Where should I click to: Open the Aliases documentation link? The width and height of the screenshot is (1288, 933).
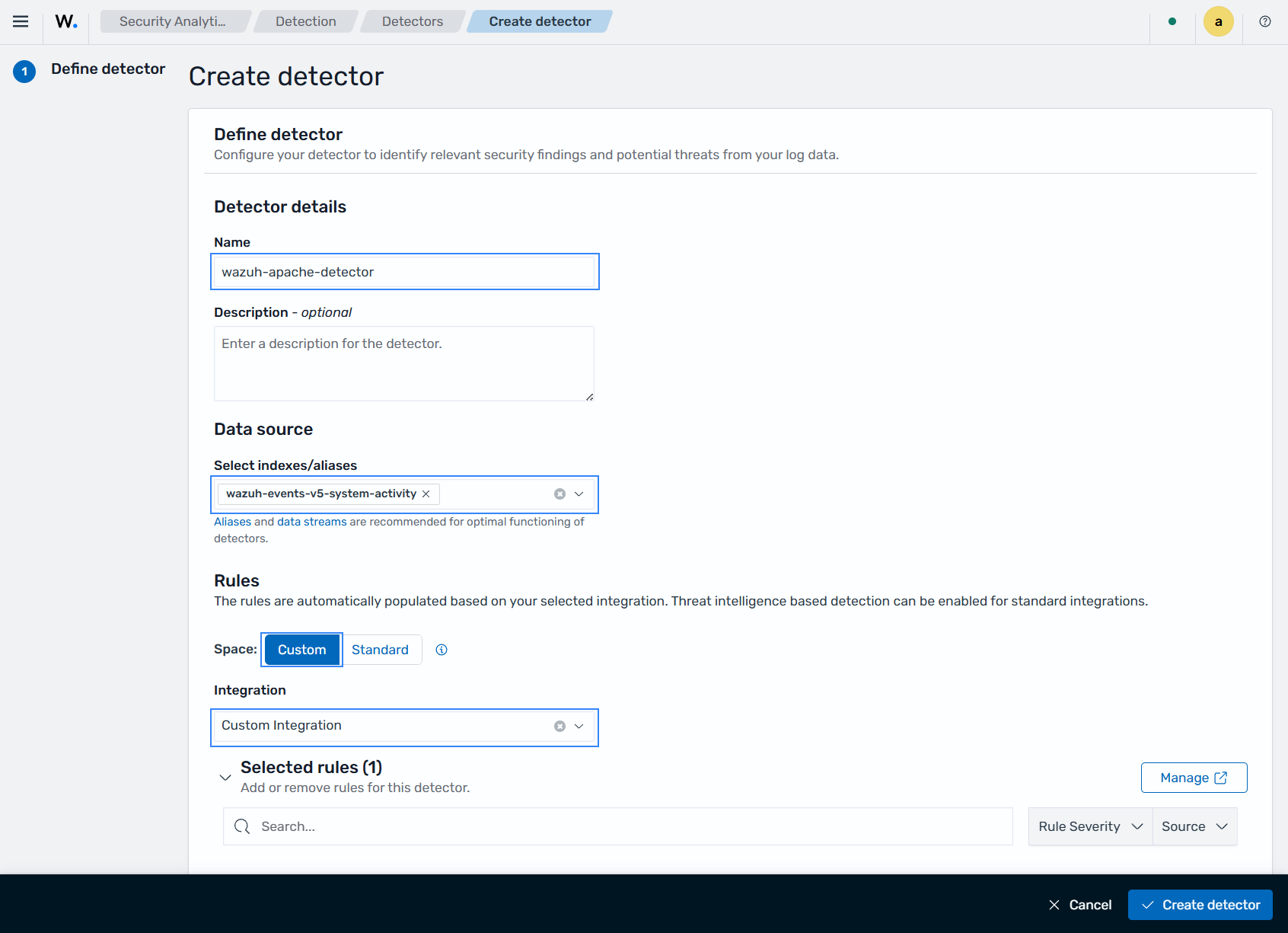click(232, 522)
